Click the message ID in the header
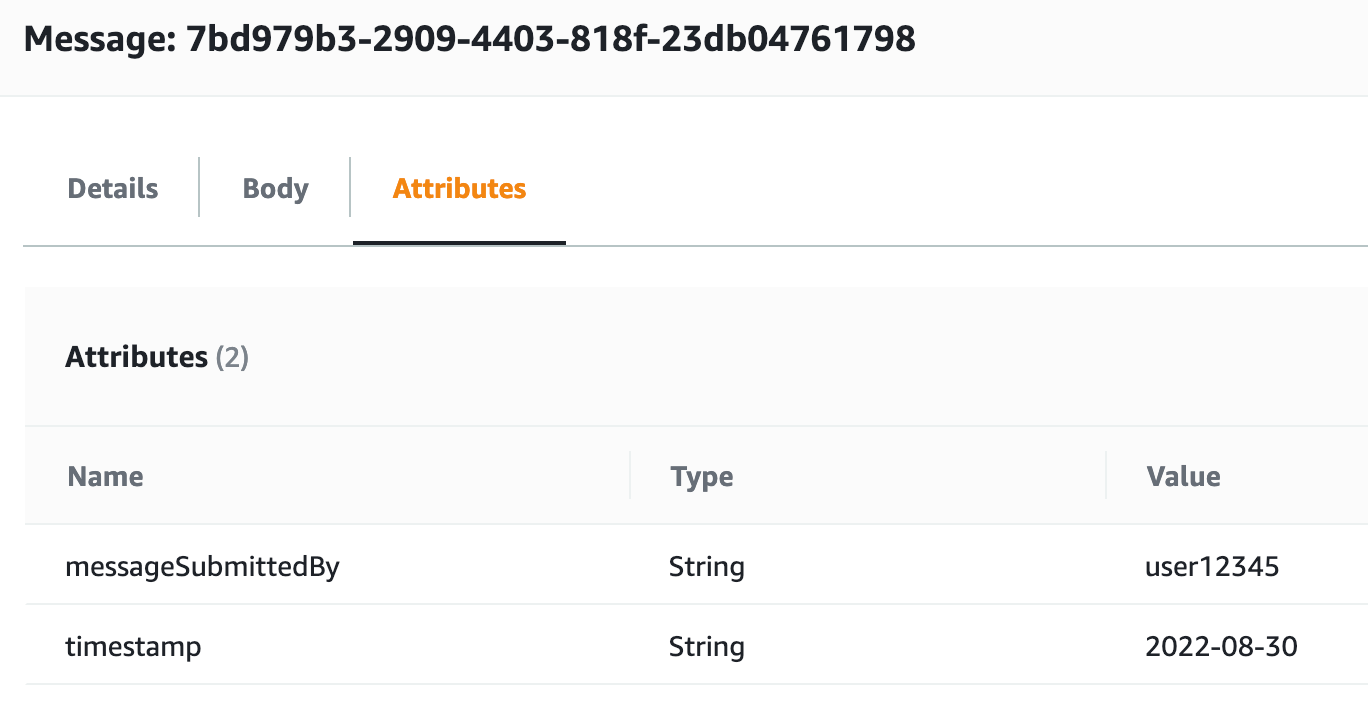This screenshot has width=1368, height=710. (550, 40)
